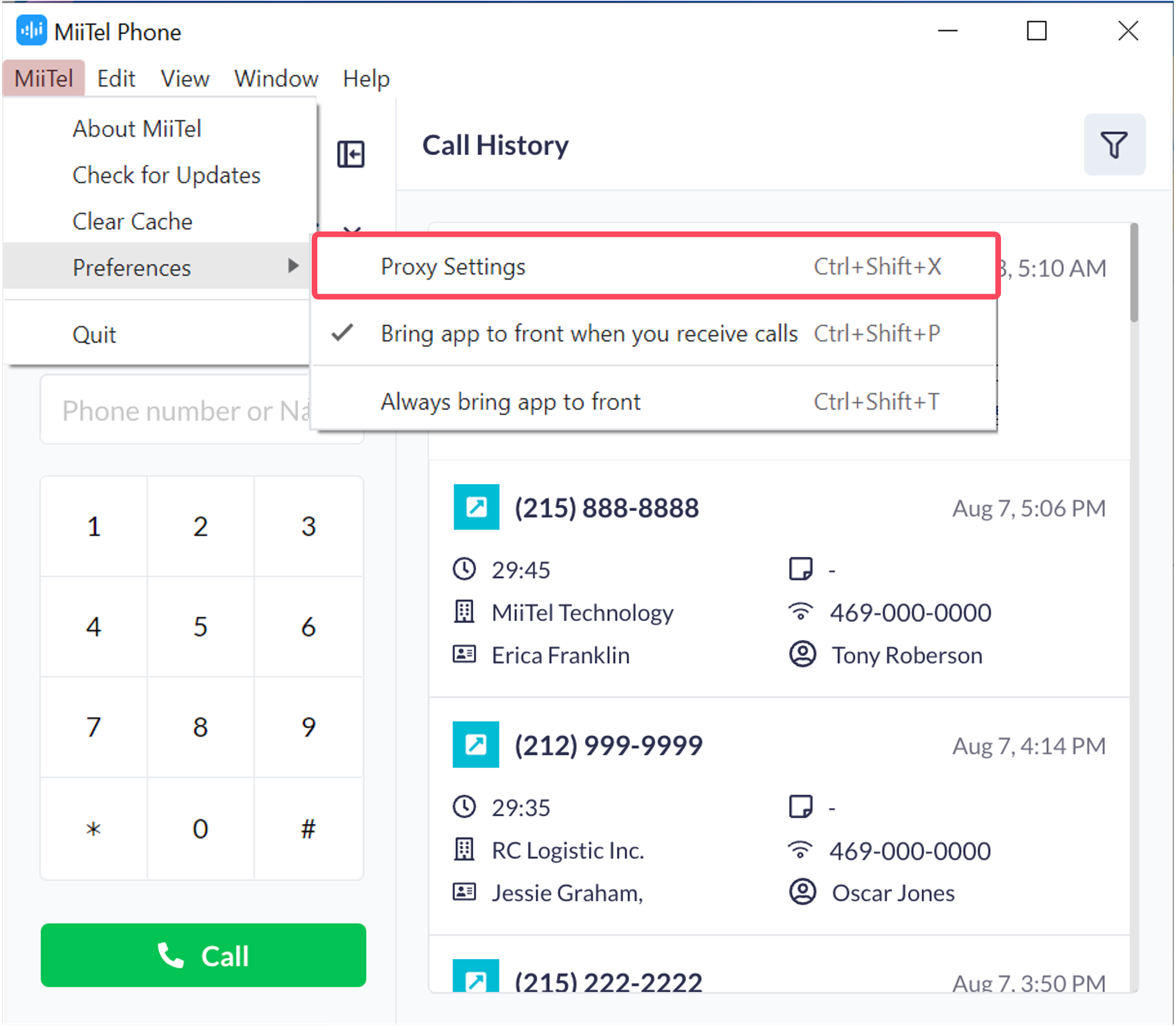The image size is (1176, 1026).
Task: Click the green Call button
Action: 203,955
